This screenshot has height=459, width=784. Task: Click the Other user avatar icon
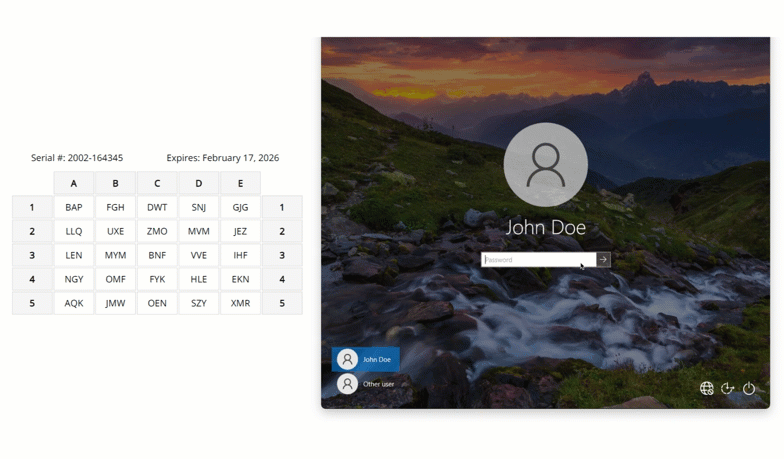(347, 384)
